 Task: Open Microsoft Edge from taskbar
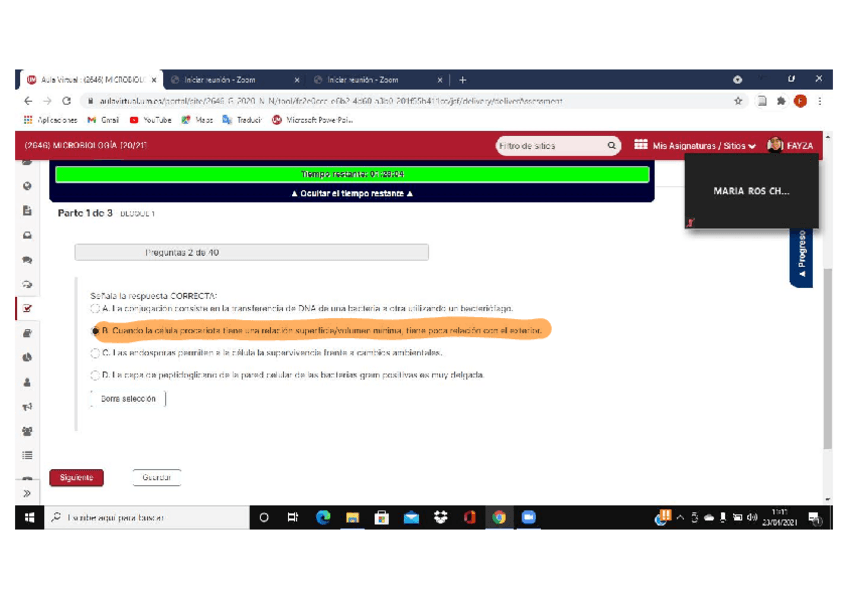pyautogui.click(x=323, y=517)
